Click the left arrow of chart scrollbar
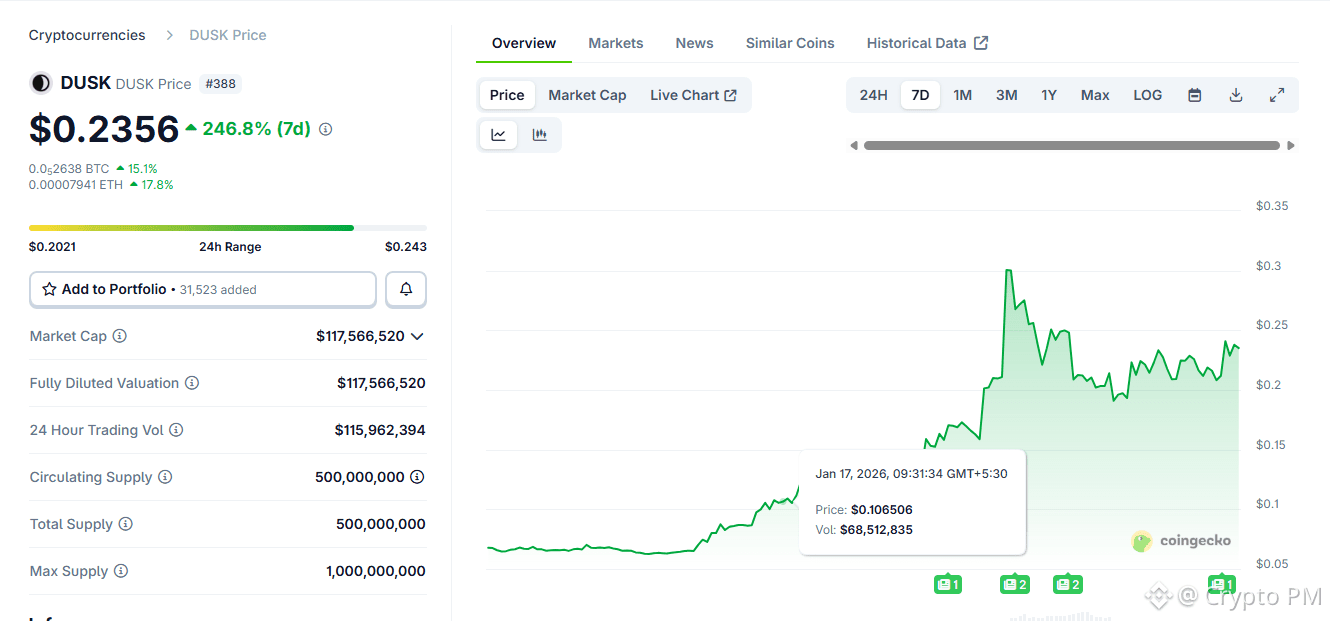This screenshot has height=621, width=1330. (854, 146)
